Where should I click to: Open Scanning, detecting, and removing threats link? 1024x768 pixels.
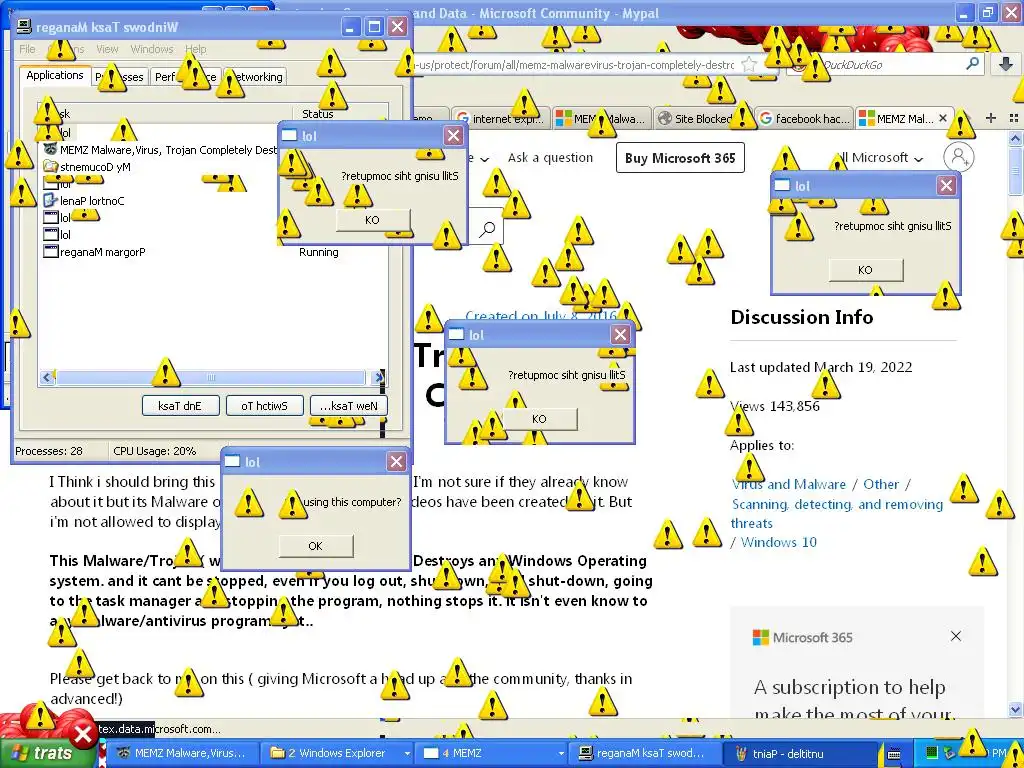click(837, 513)
